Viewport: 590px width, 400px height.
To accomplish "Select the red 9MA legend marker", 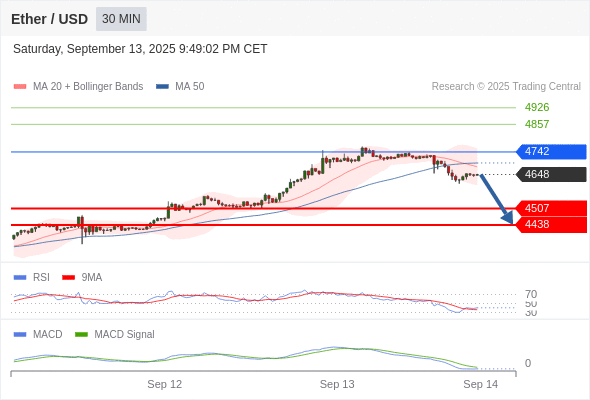I will point(68,278).
